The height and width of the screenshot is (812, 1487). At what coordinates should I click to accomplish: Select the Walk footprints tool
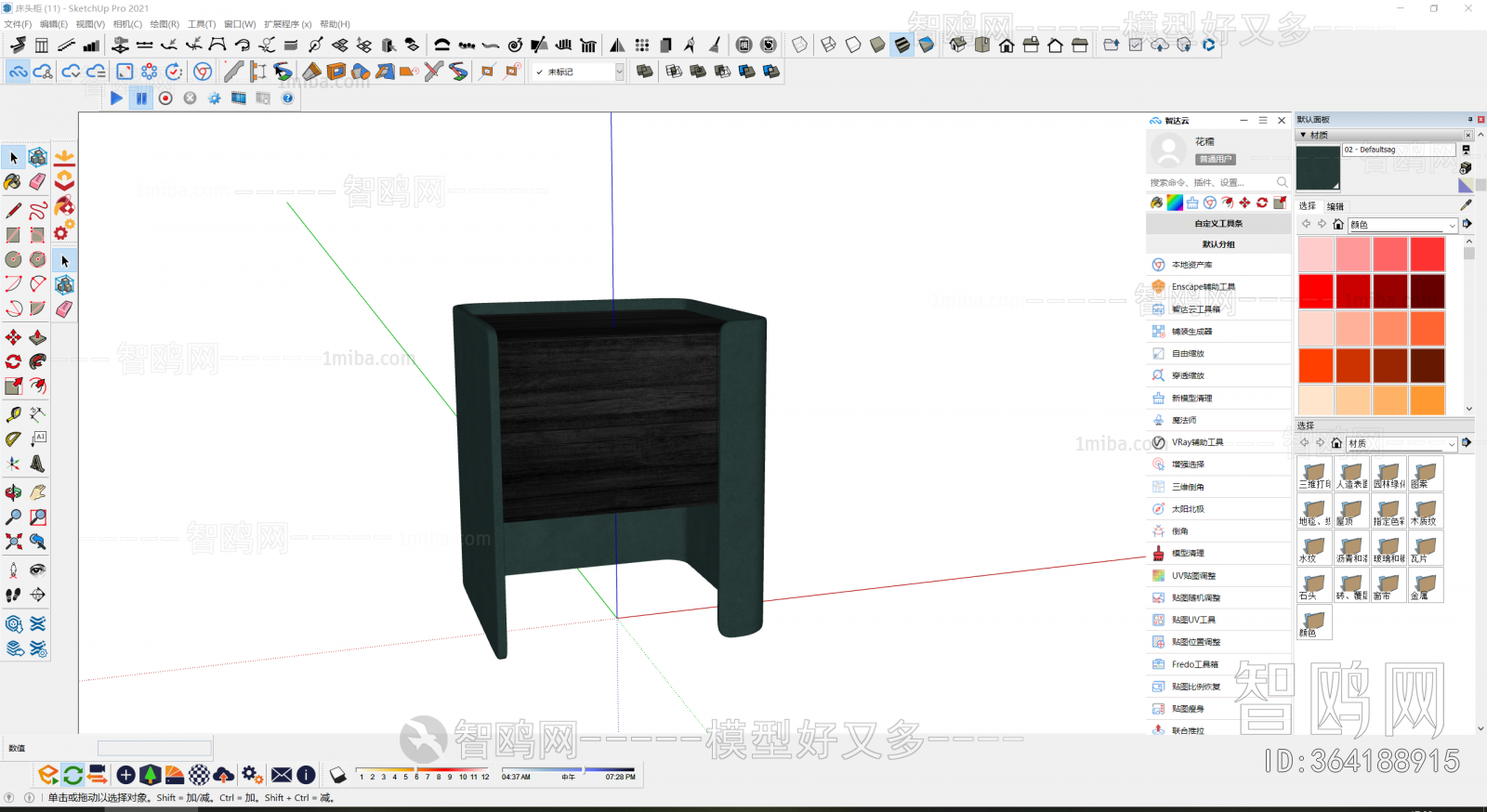13,595
